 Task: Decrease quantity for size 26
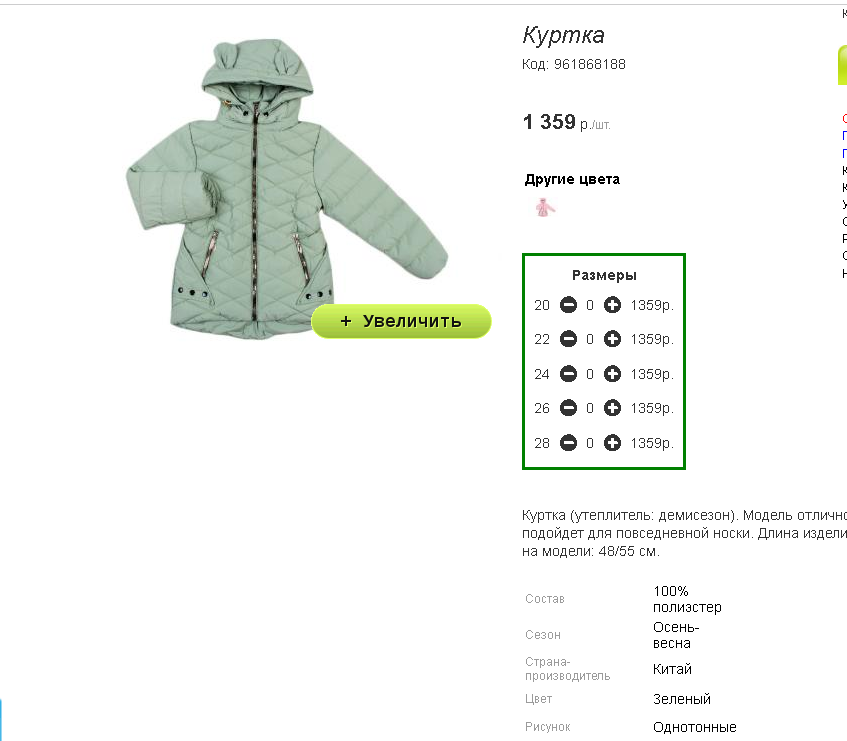[x=568, y=408]
